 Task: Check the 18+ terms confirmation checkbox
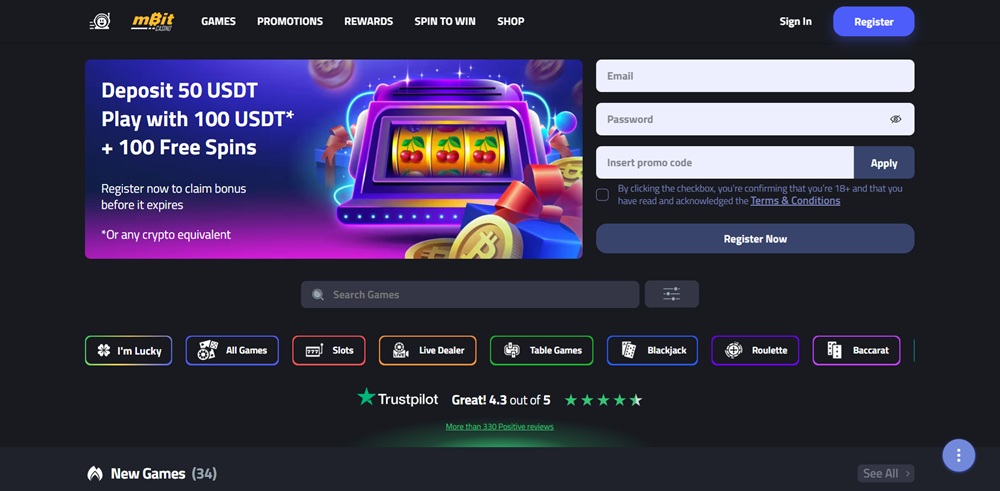click(602, 194)
